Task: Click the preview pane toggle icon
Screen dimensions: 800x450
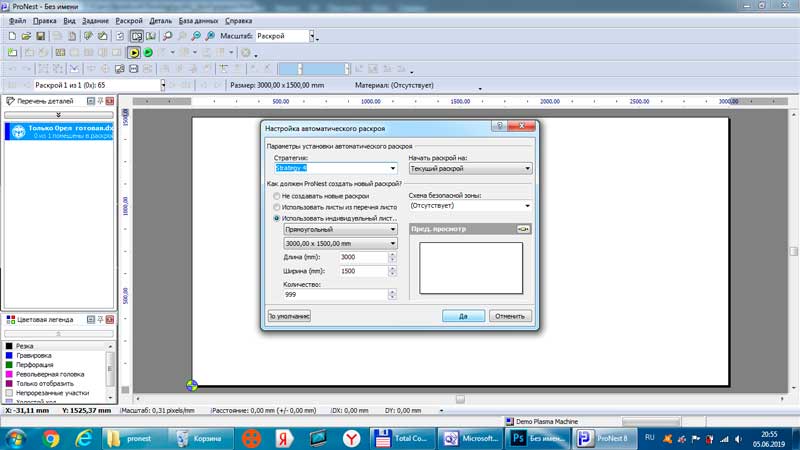Action: click(523, 229)
